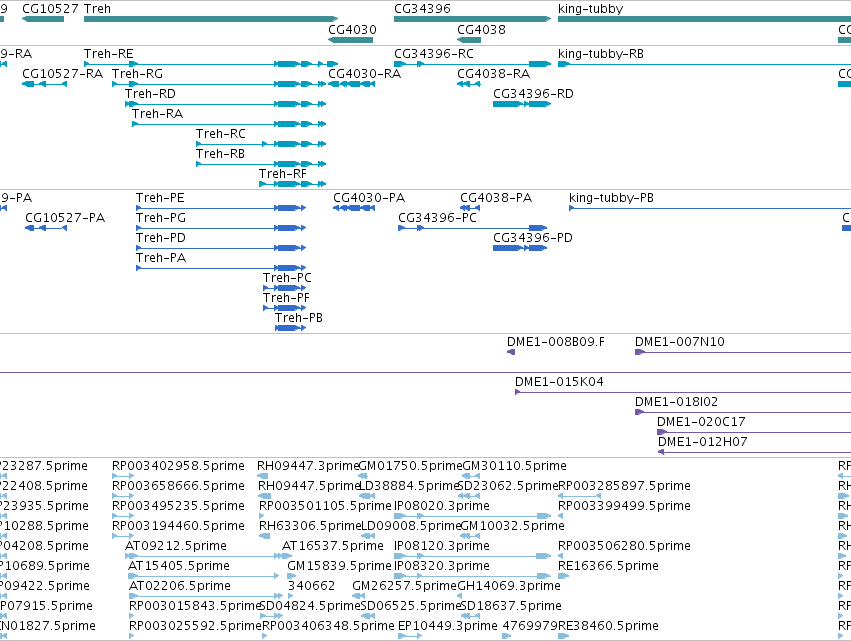The image size is (851, 641).
Task: Click the Treh gene label
Action: 97,9
